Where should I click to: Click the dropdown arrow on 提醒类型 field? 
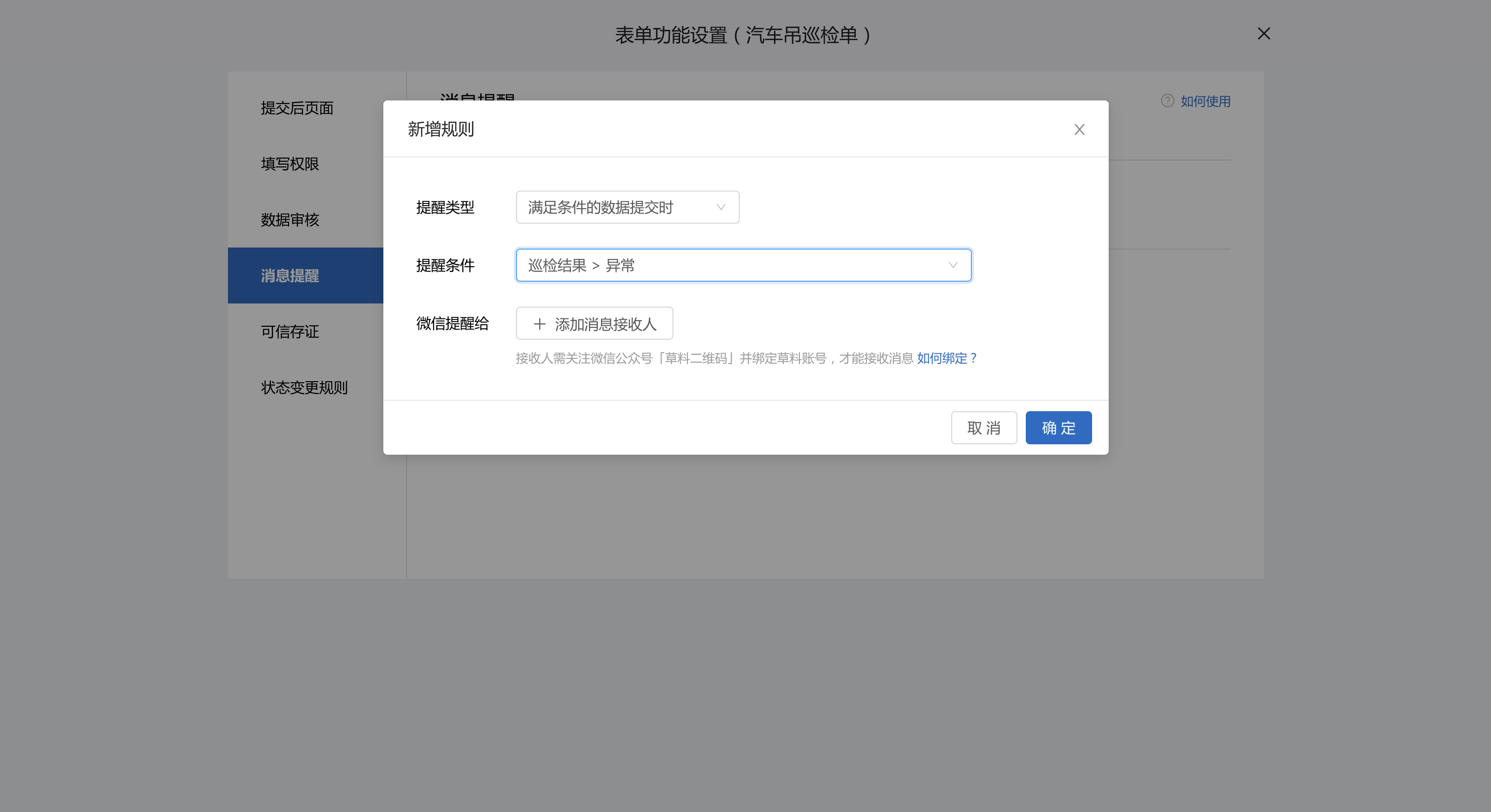click(x=721, y=207)
